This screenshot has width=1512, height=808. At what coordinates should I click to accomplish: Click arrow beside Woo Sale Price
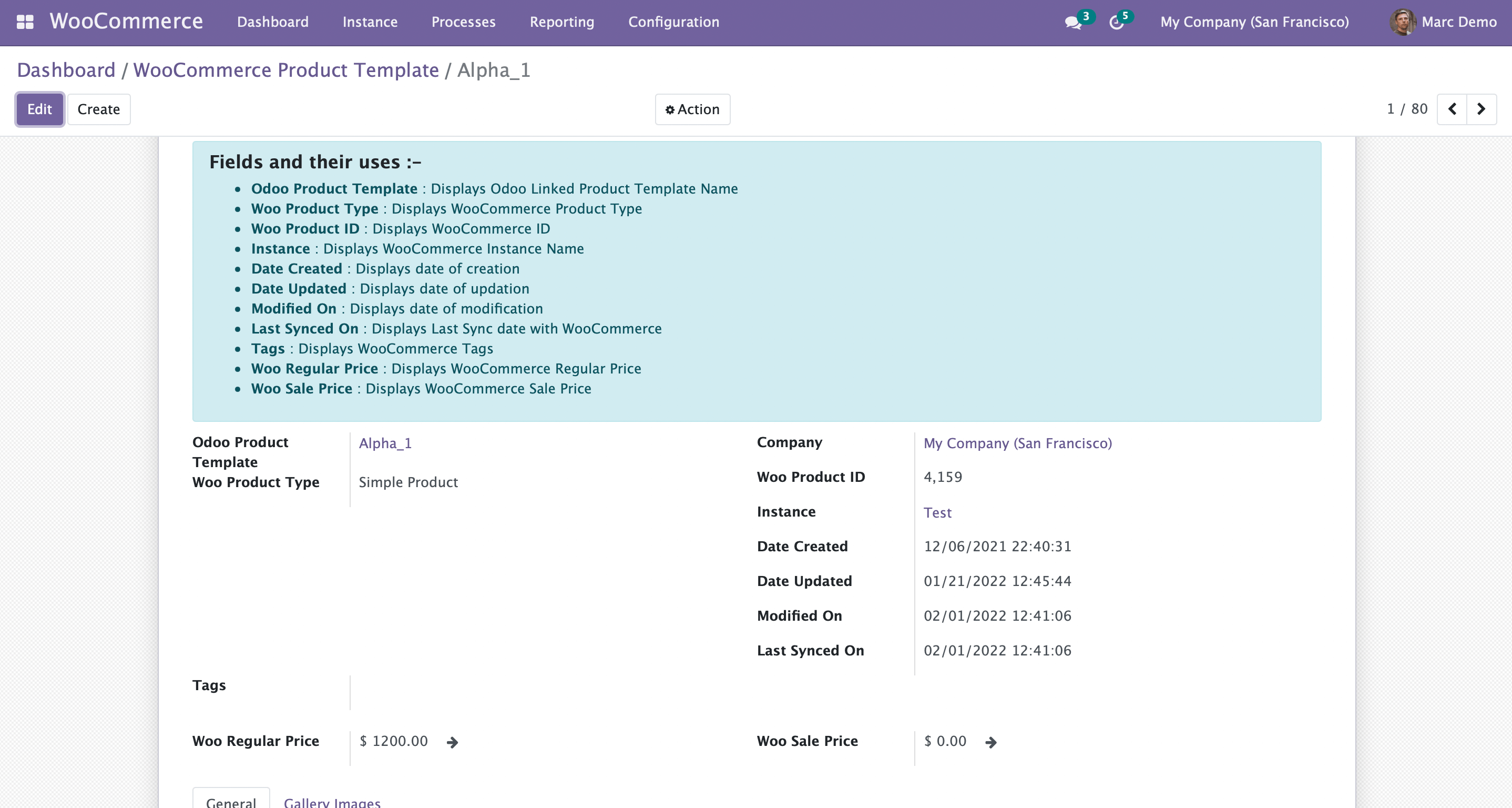(x=991, y=742)
